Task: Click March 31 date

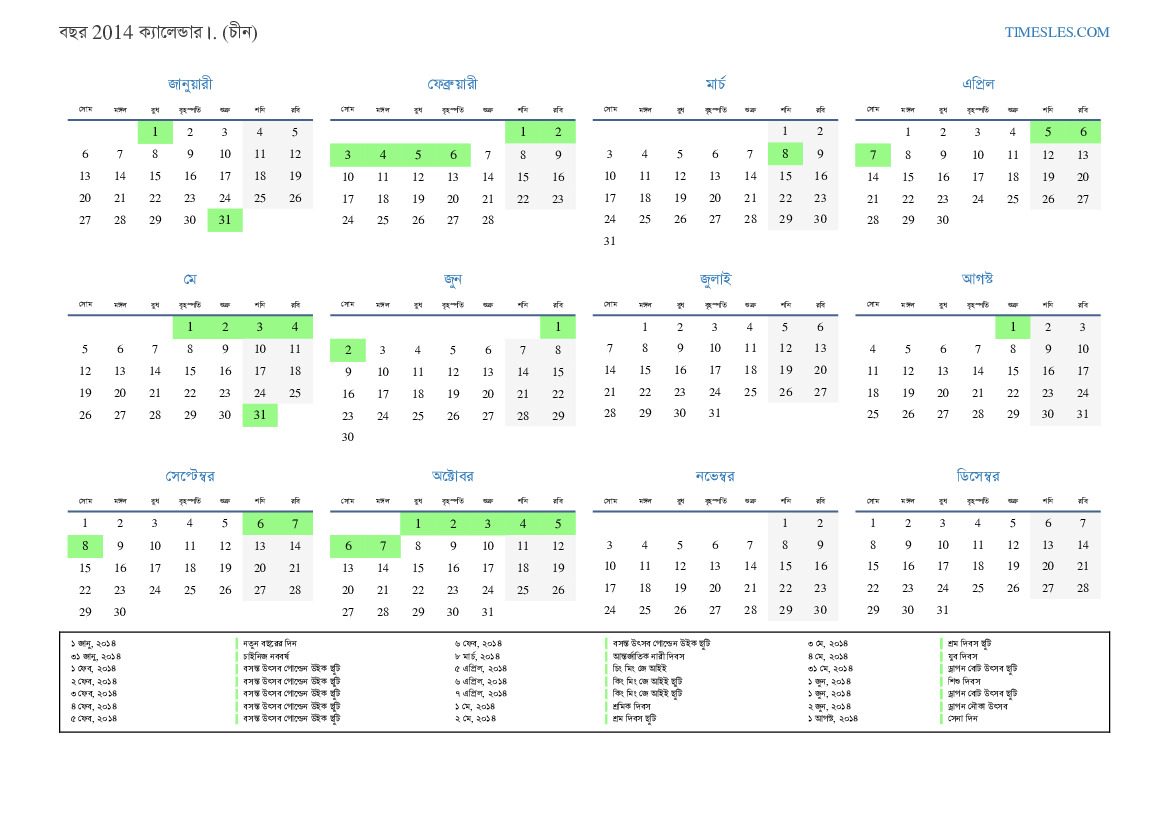Action: coord(610,241)
